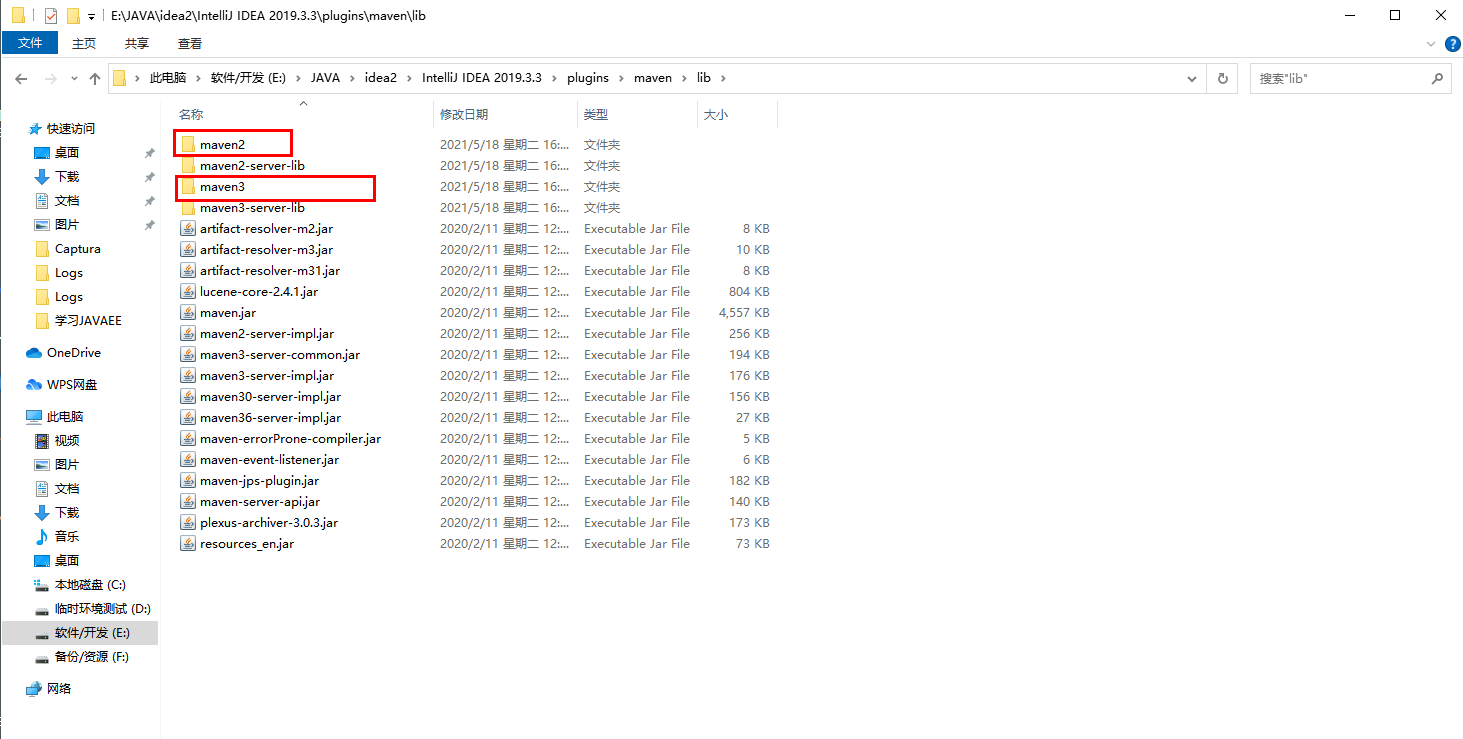Screen dimensions: 1463x739
Task: Click the back navigation arrow
Action: pyautogui.click(x=21, y=77)
